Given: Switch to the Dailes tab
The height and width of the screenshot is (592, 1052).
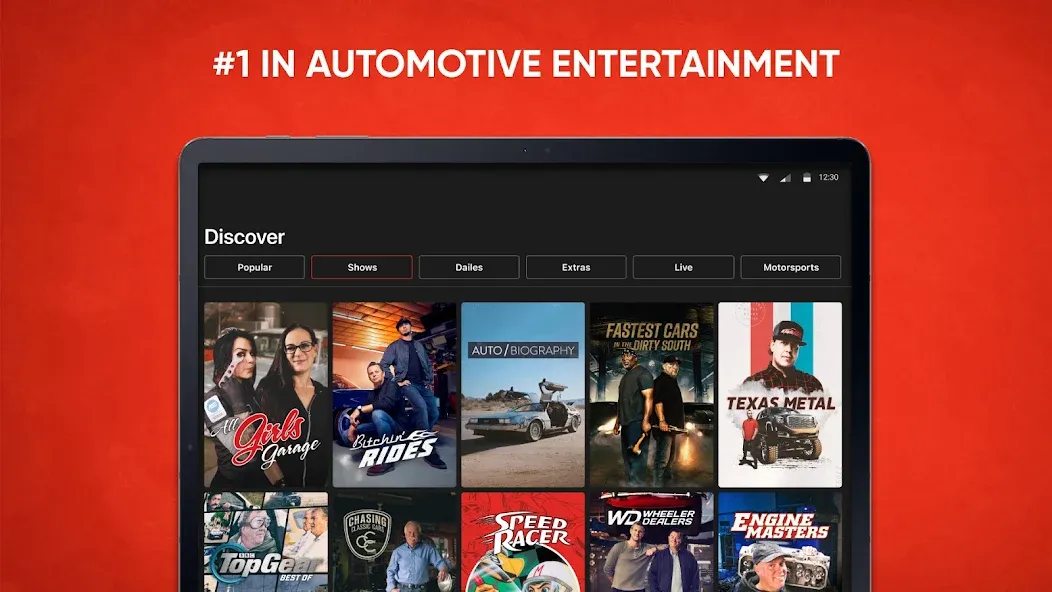Looking at the screenshot, I should [469, 267].
